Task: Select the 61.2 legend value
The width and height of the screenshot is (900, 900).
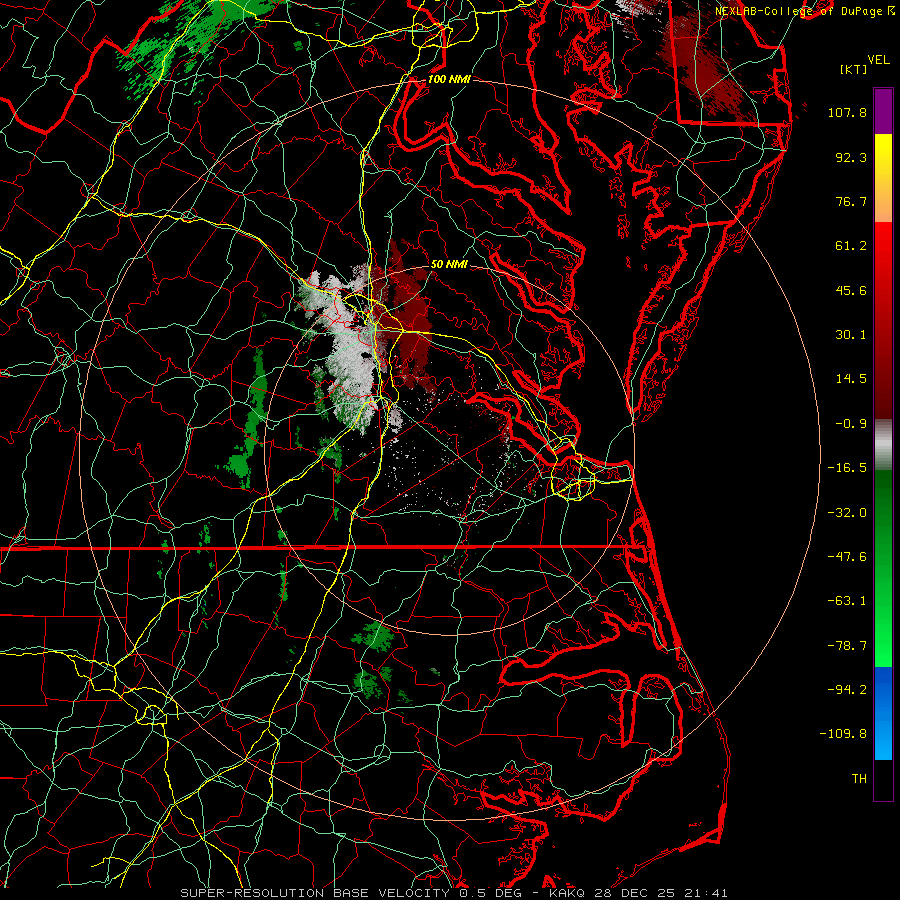Action: click(851, 246)
